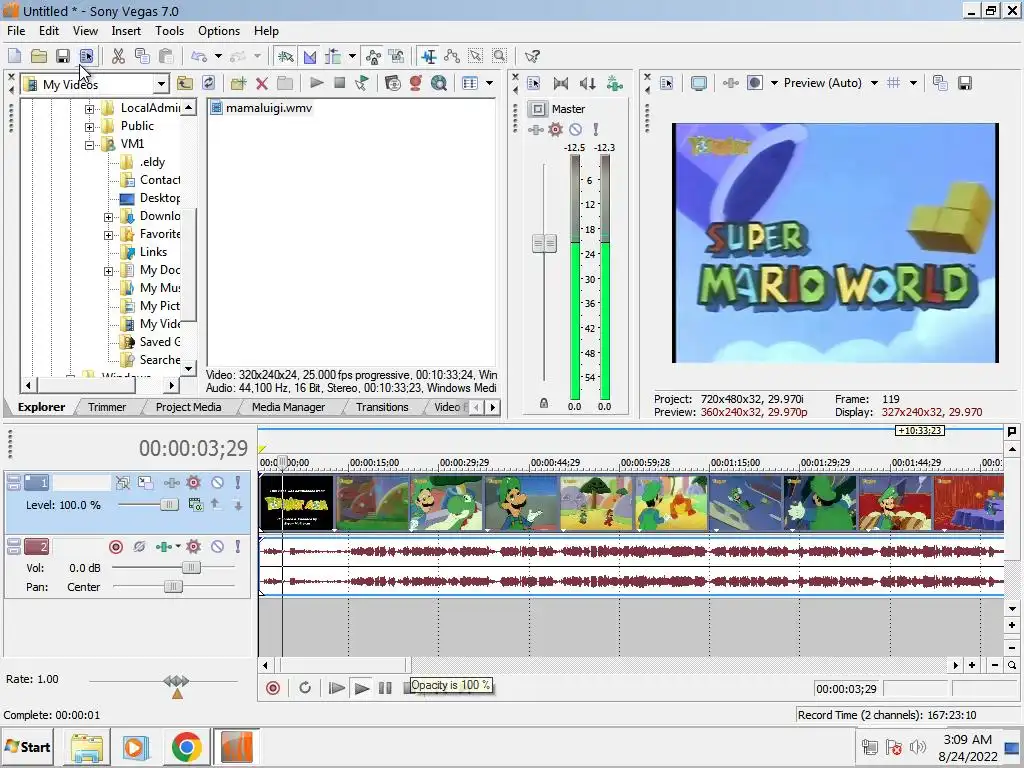Toggle Ignore Event Grouping
The width and height of the screenshot is (1024, 768).
pyautogui.click(x=396, y=56)
